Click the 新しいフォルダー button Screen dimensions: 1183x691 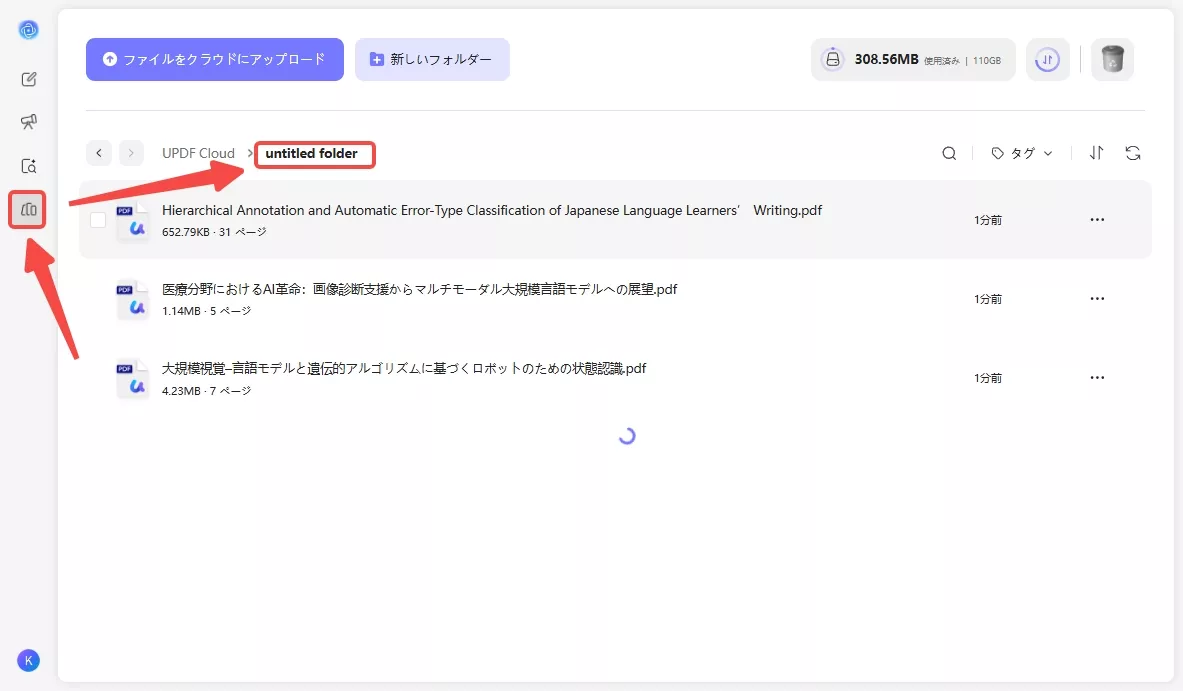point(432,59)
